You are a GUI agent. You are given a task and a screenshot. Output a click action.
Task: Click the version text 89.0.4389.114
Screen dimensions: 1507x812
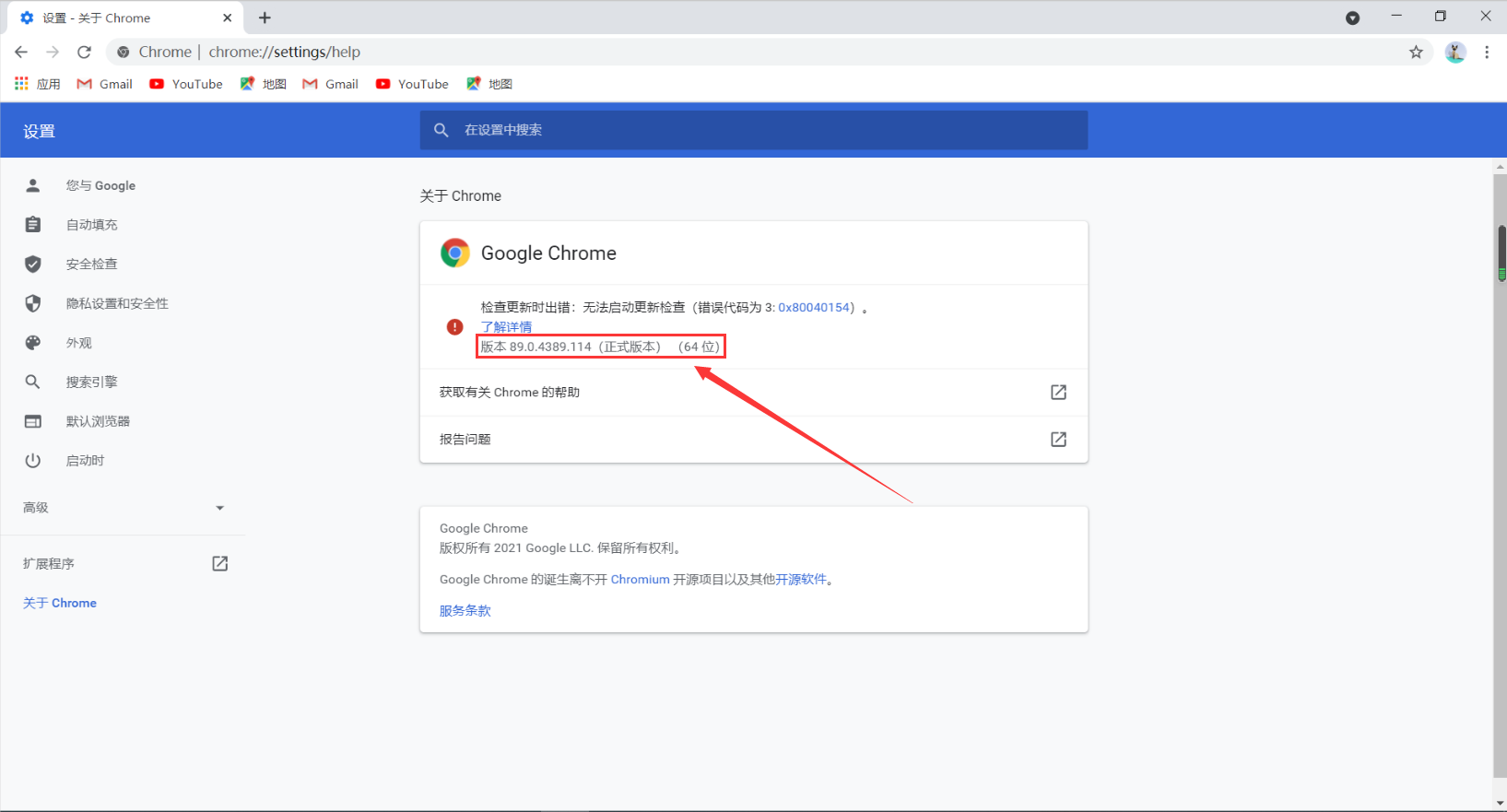pyautogui.click(x=549, y=347)
